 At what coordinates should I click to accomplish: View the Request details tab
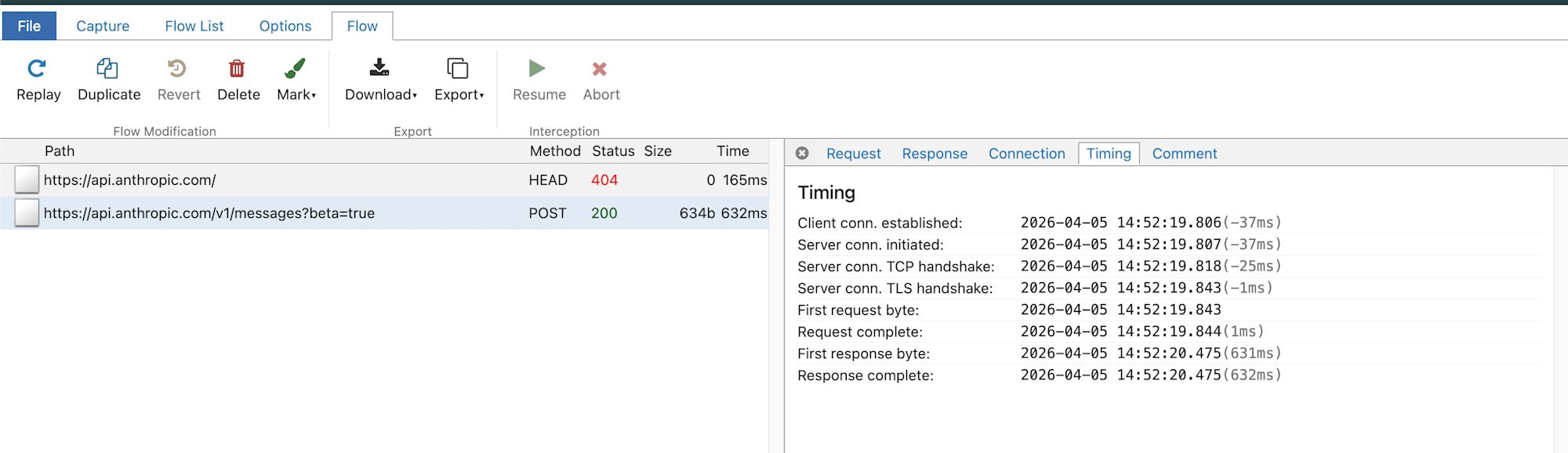point(853,154)
